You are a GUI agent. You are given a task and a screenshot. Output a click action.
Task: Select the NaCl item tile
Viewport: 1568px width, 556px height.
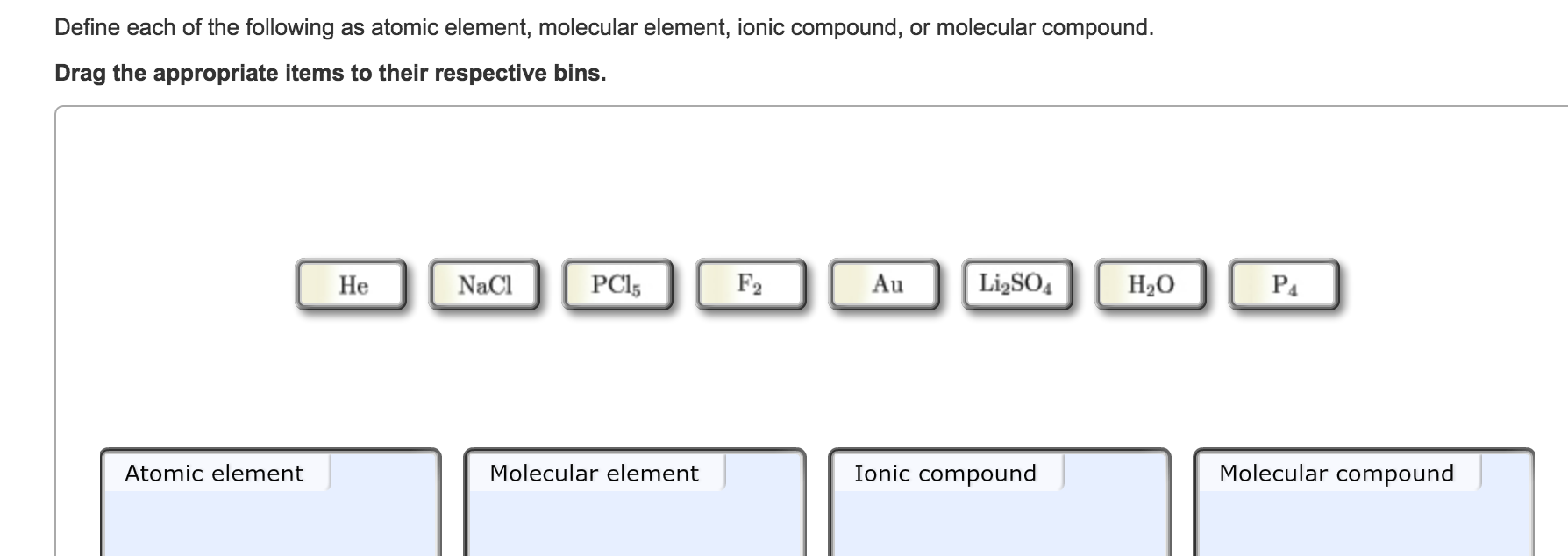pyautogui.click(x=485, y=284)
